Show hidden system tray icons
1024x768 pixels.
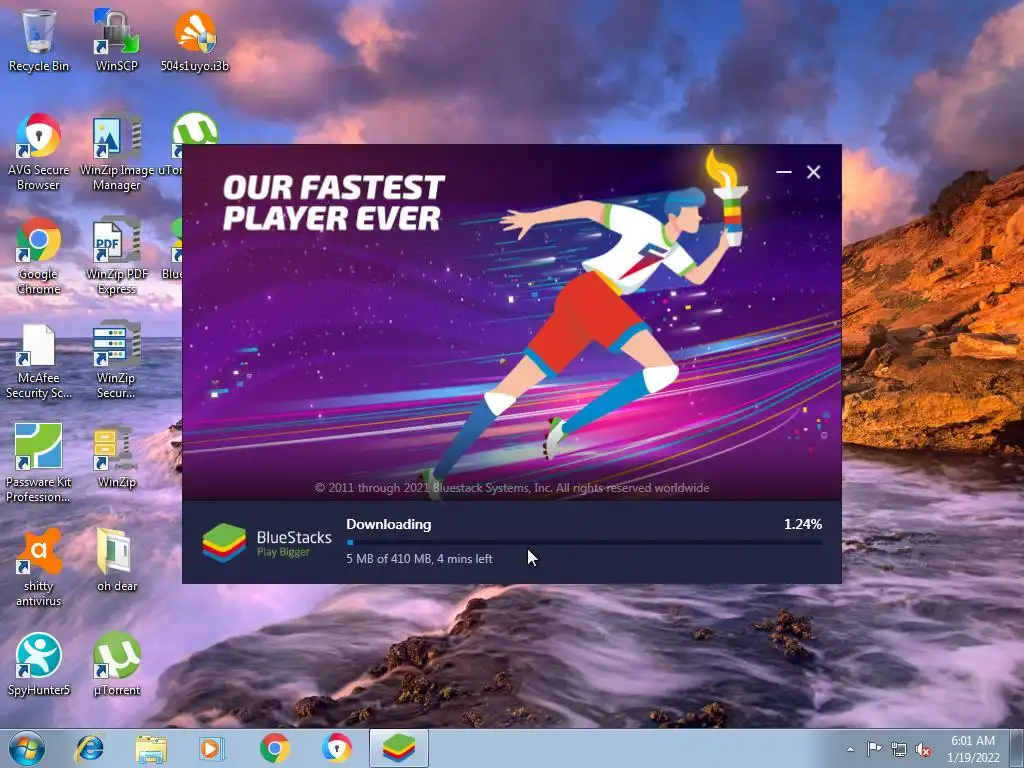point(850,749)
